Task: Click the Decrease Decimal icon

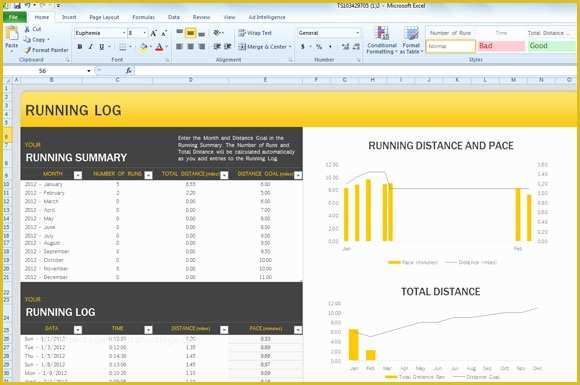Action: click(x=356, y=47)
